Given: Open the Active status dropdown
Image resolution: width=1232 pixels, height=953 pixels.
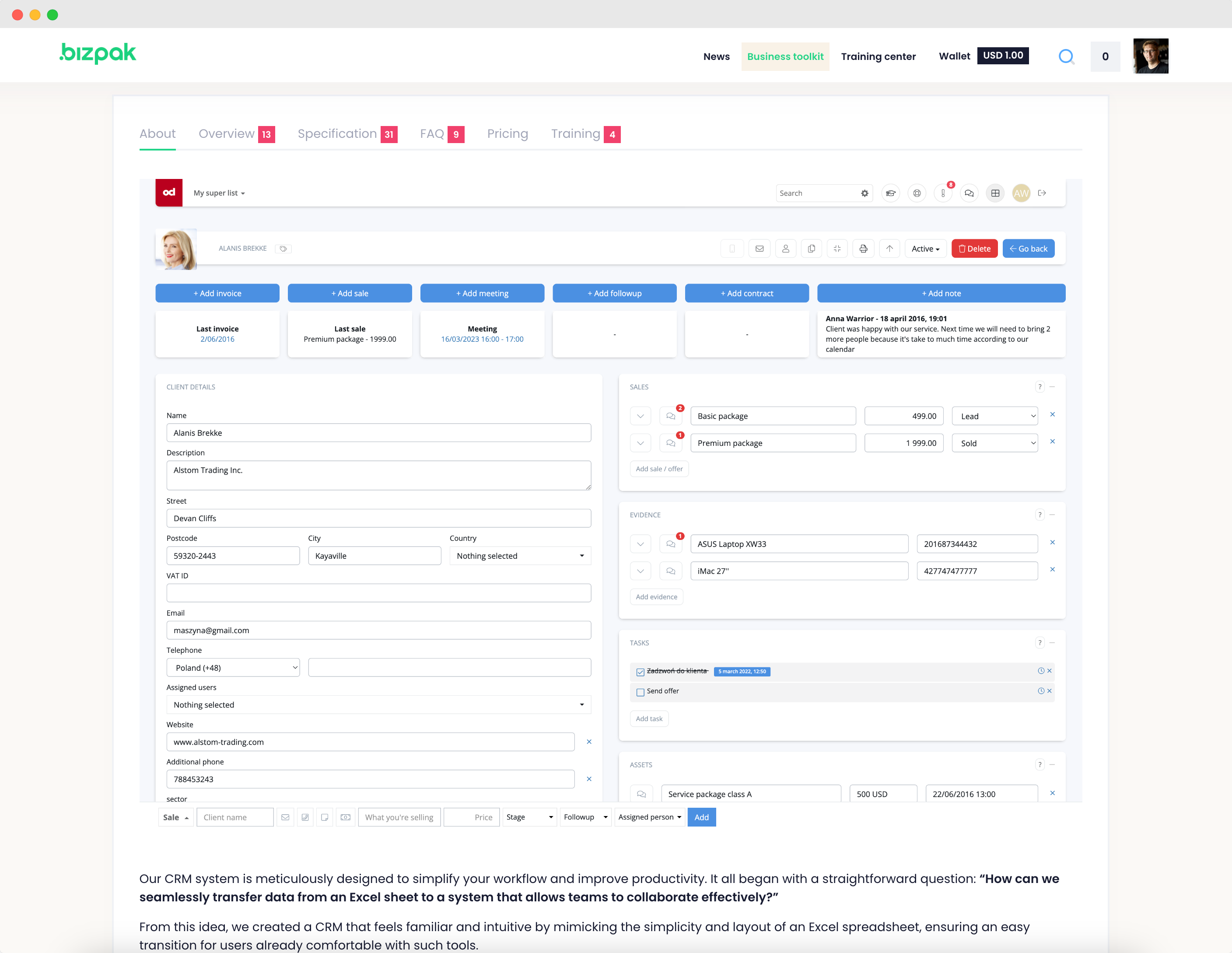Looking at the screenshot, I should click(x=925, y=249).
